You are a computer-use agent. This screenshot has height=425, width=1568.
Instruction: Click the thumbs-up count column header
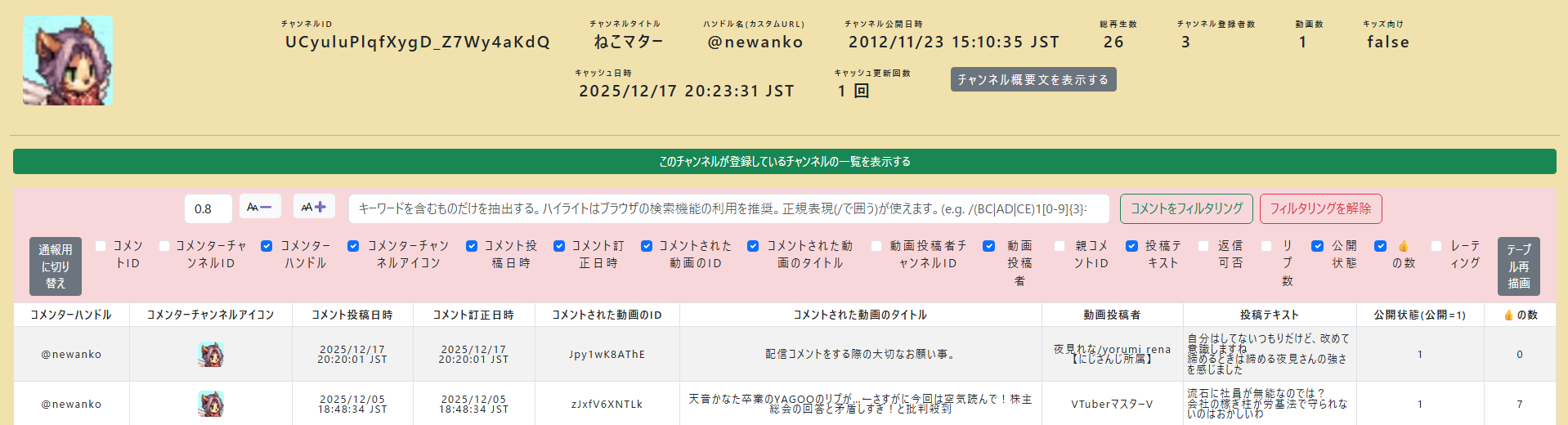1520,315
